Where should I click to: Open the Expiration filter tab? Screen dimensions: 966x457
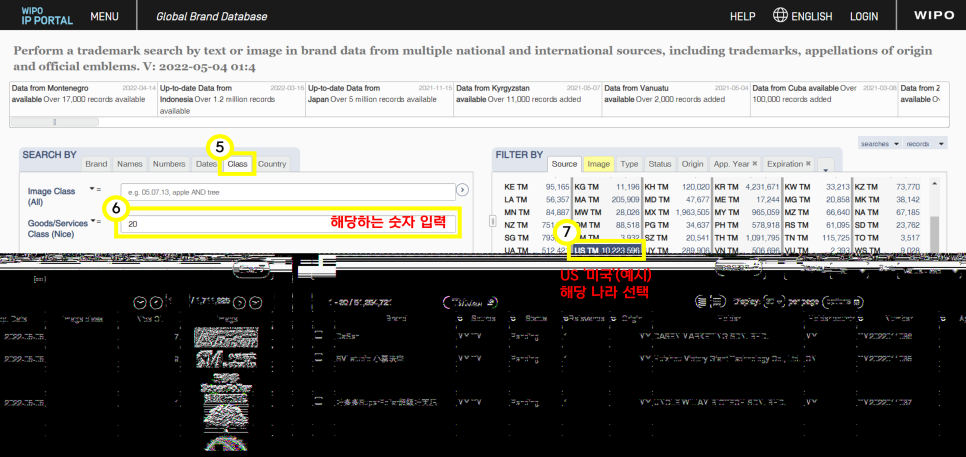[785, 164]
